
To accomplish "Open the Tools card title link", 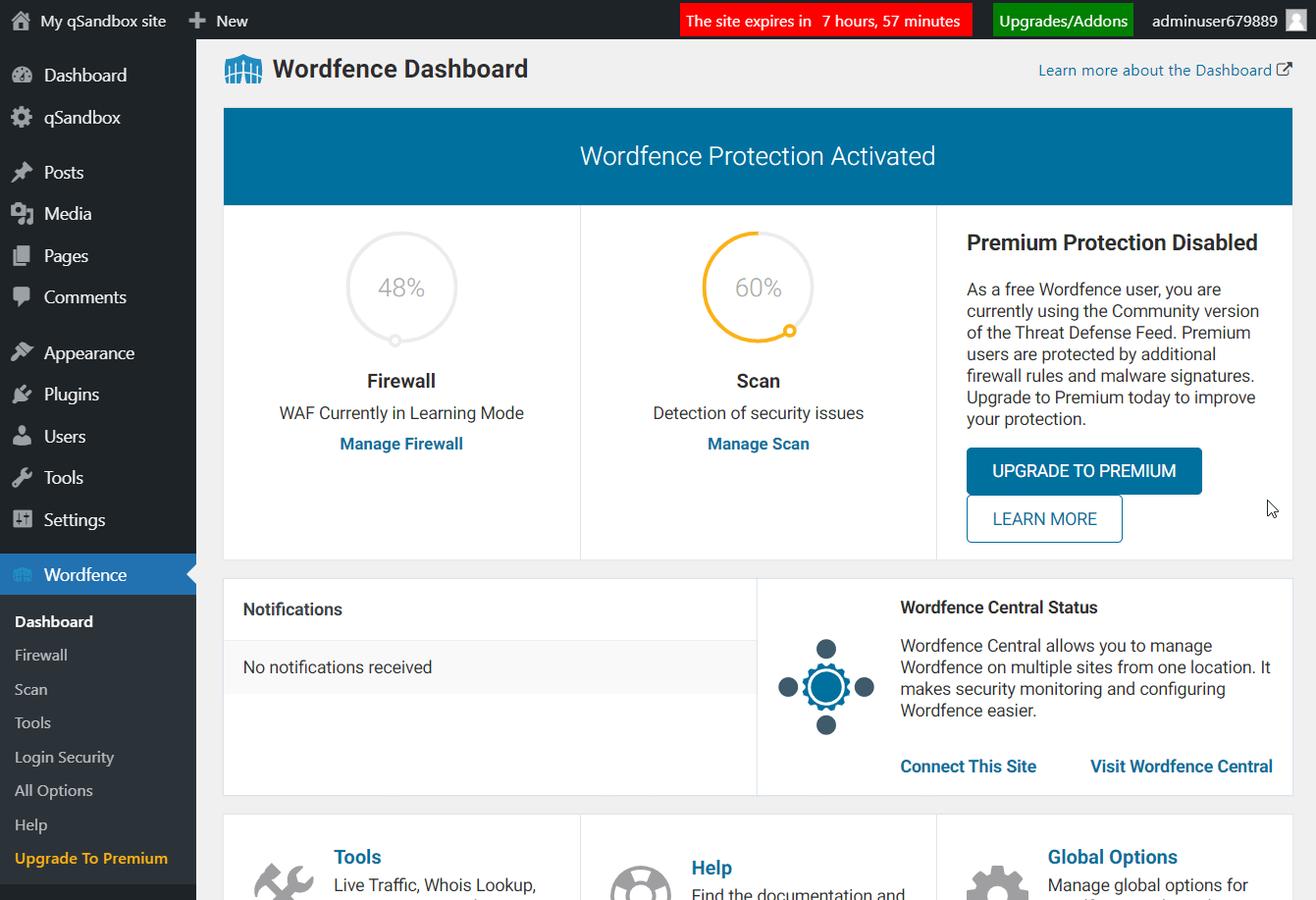I will 357,857.
